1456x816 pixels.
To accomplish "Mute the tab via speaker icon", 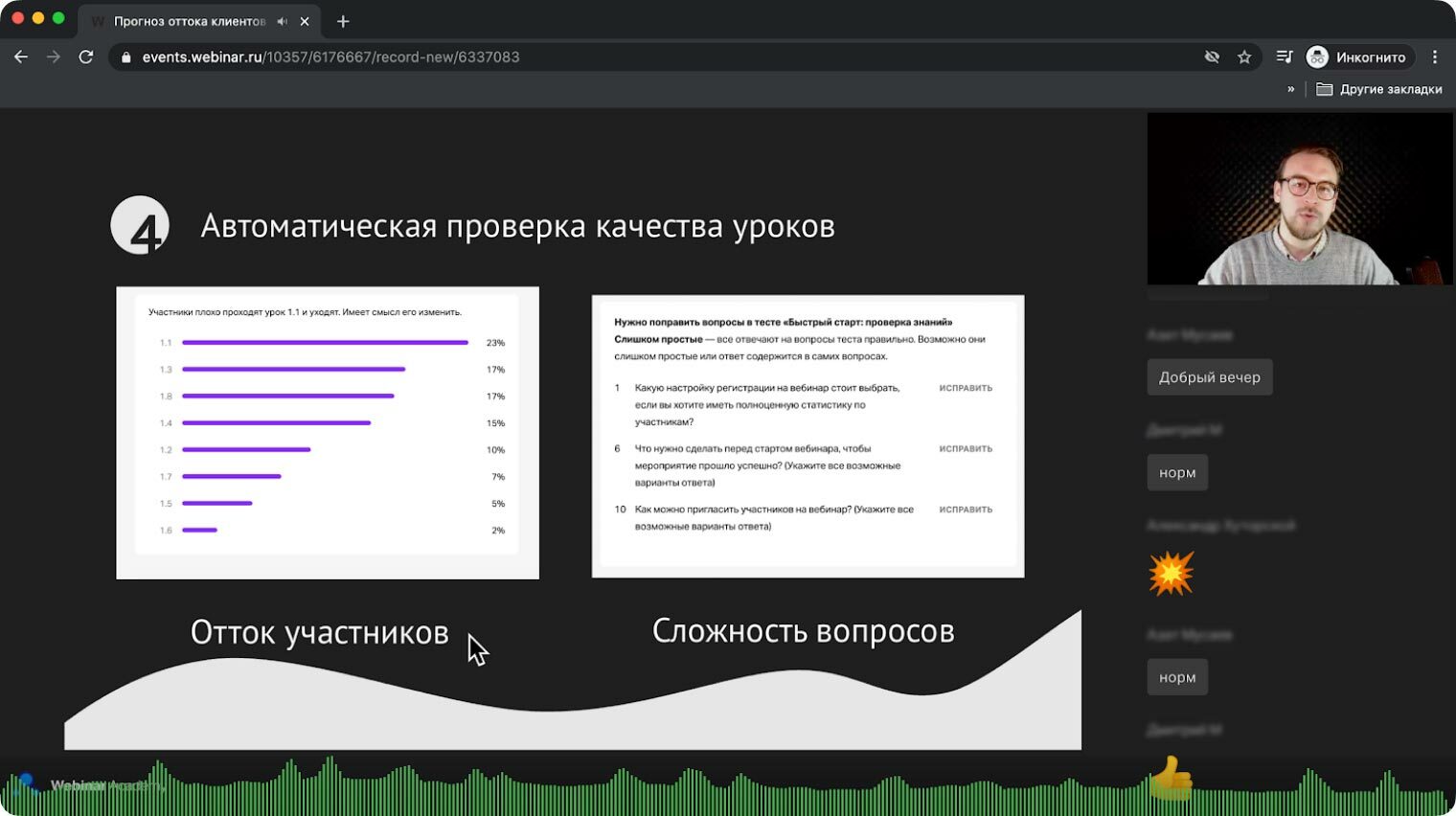I will [282, 21].
